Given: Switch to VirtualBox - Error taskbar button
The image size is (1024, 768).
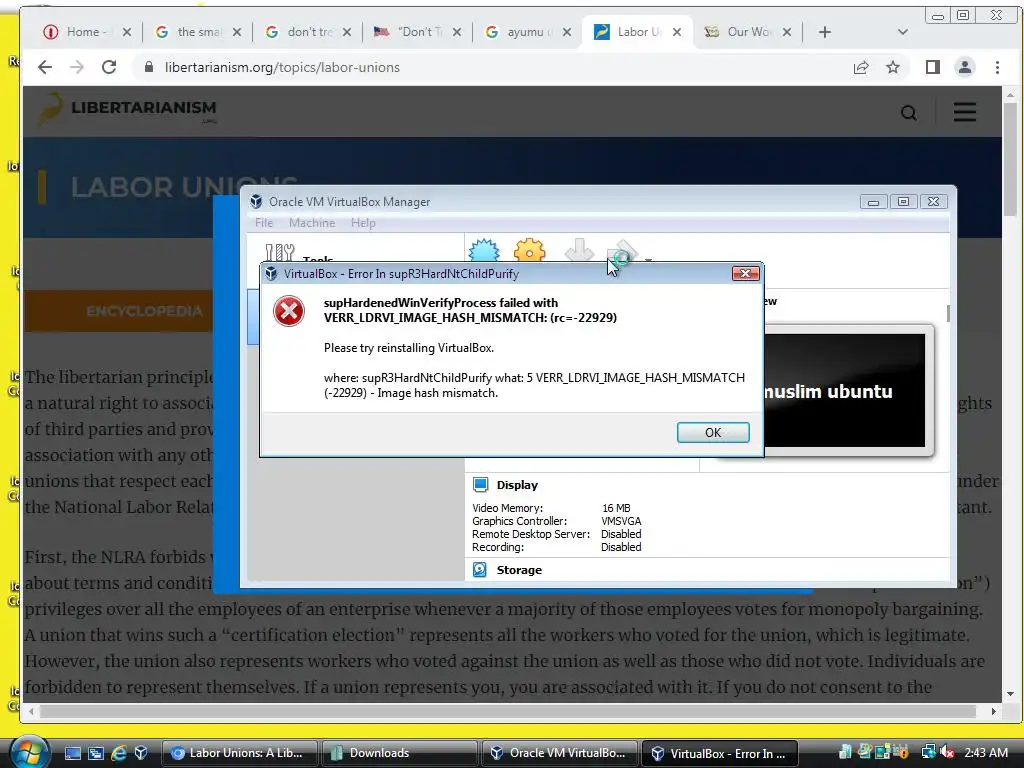Looking at the screenshot, I should tap(720, 753).
